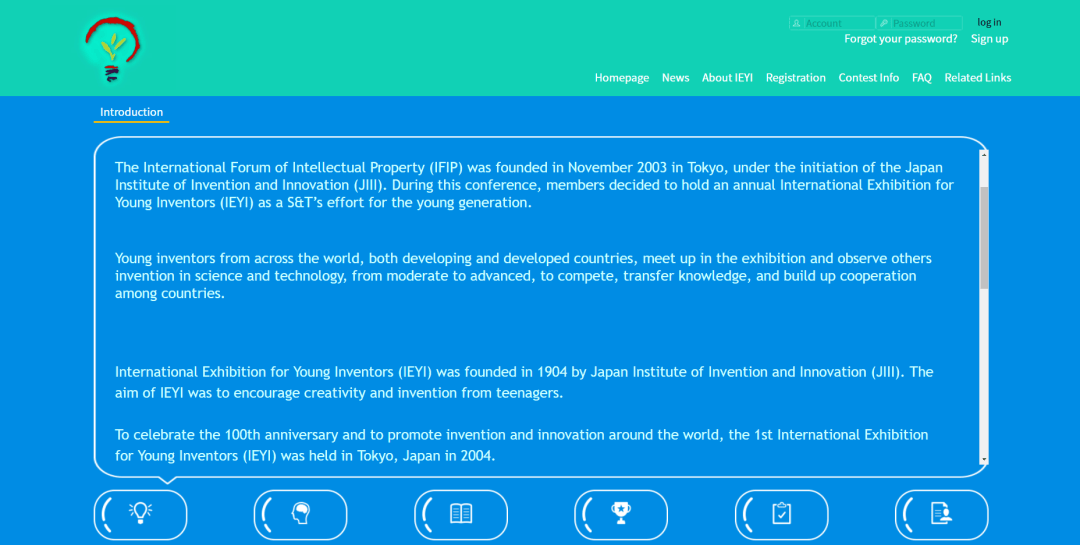This screenshot has width=1080, height=545.
Task: Click the scrollbar down arrow in text panel
Action: (x=984, y=459)
